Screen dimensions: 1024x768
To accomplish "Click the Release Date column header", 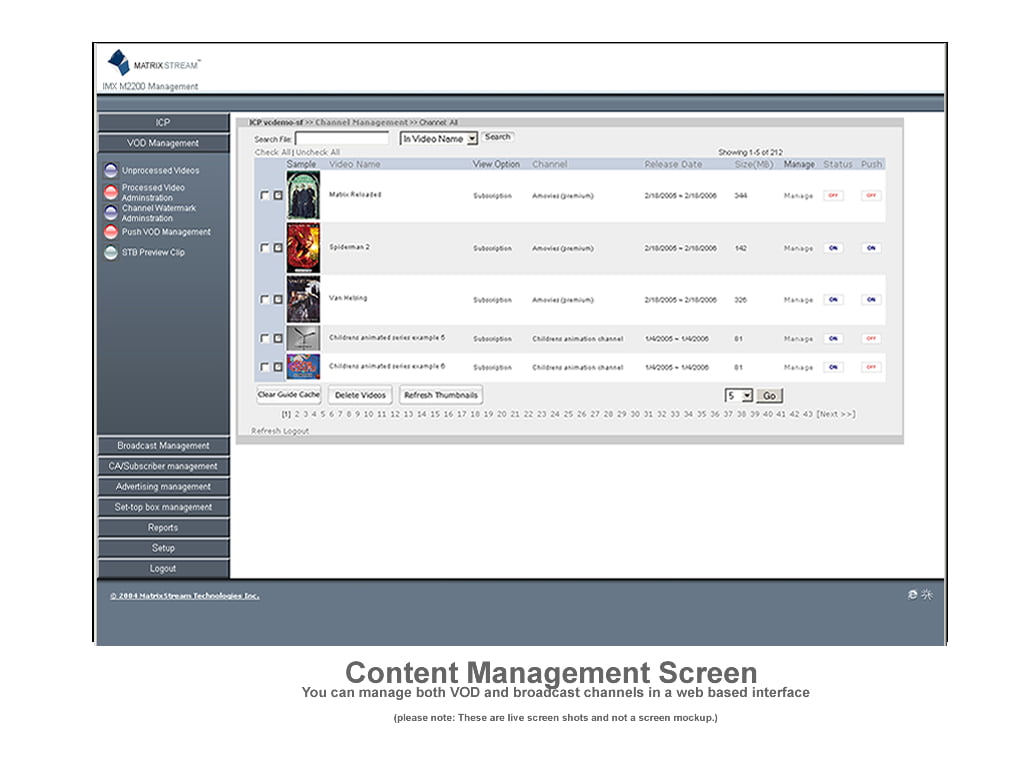I will [673, 165].
